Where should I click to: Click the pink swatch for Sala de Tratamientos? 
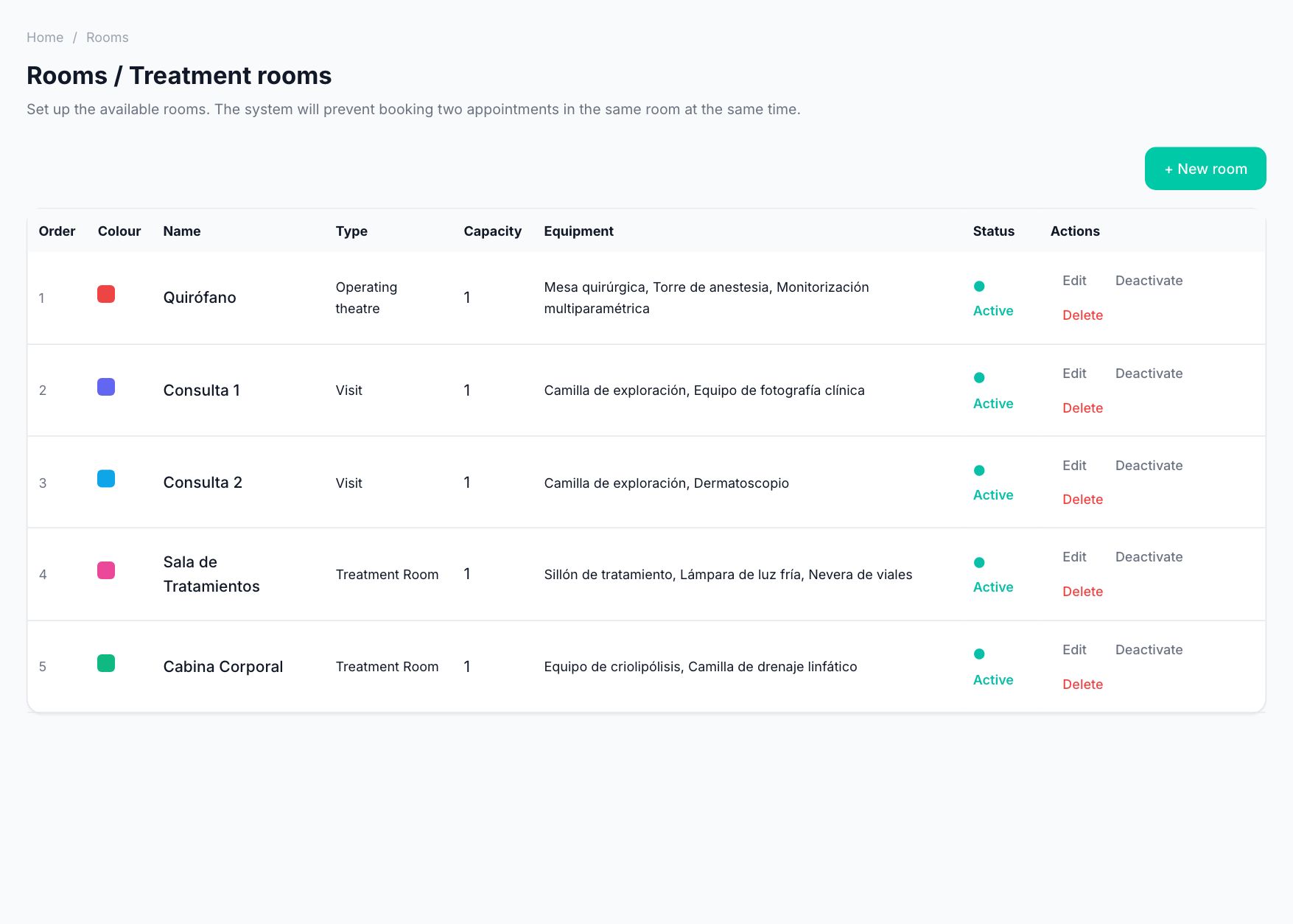(106, 570)
